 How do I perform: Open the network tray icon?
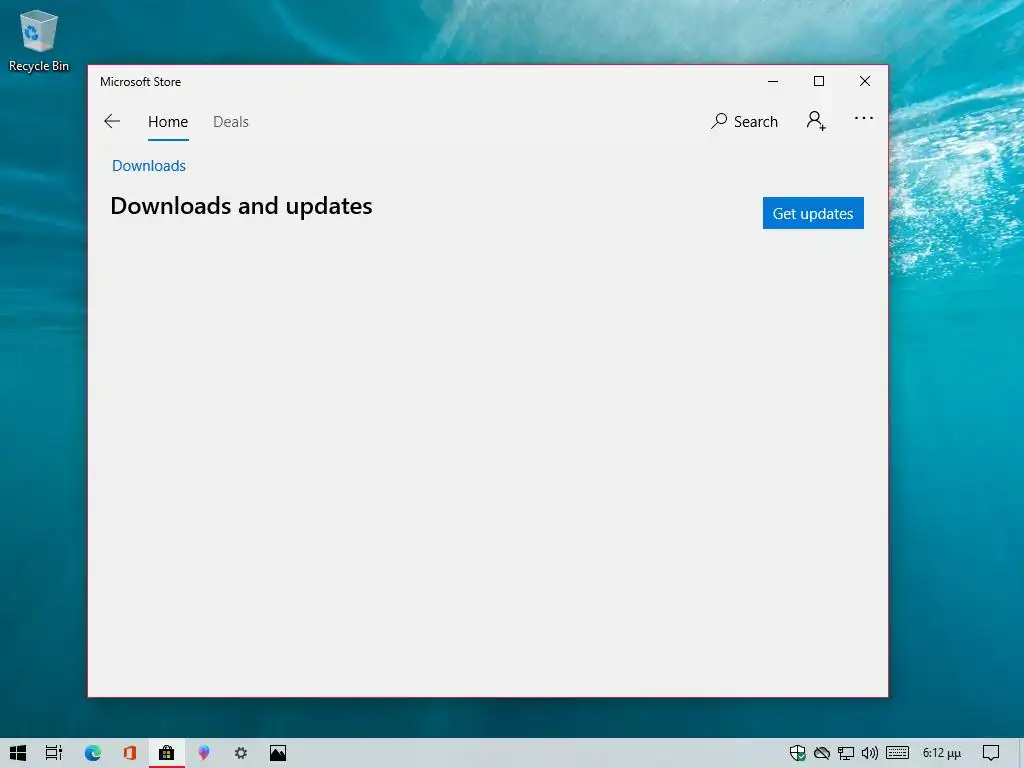point(846,753)
